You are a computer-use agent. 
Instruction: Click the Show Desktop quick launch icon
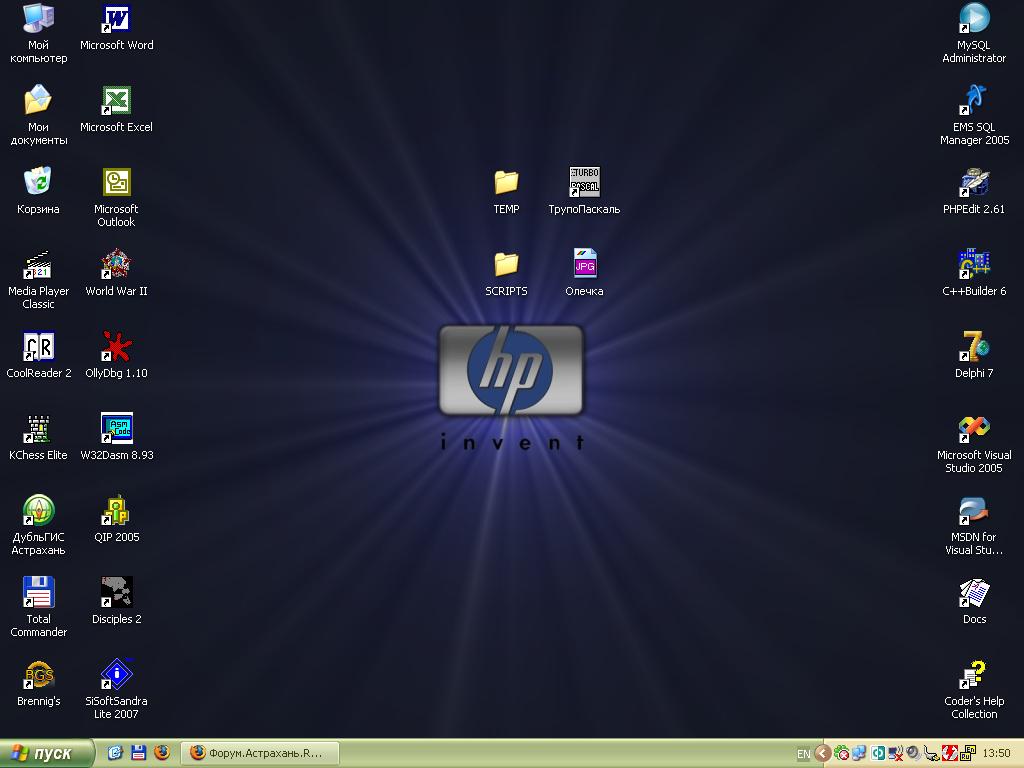115,753
